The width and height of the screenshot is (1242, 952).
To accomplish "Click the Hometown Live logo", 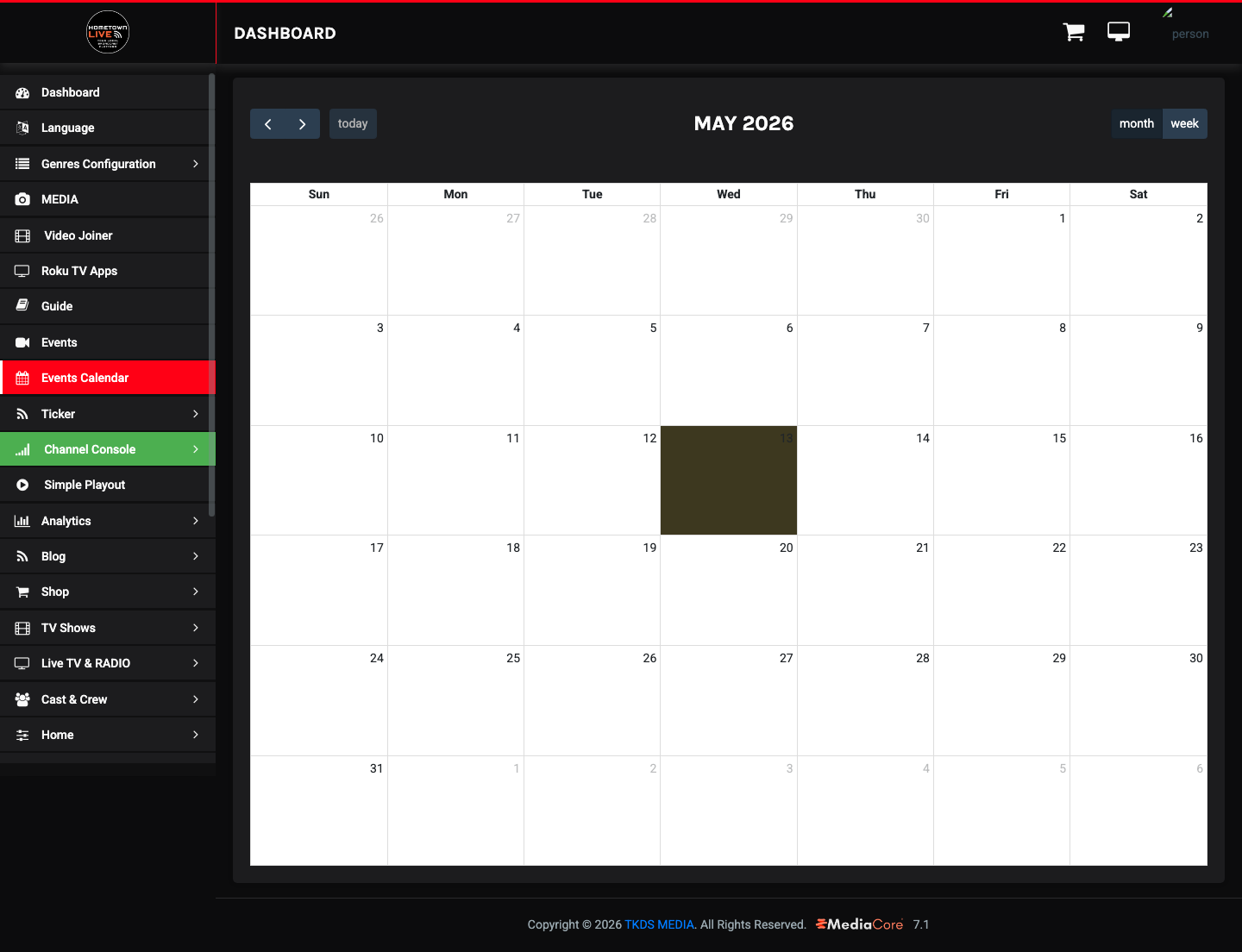I will point(108,33).
